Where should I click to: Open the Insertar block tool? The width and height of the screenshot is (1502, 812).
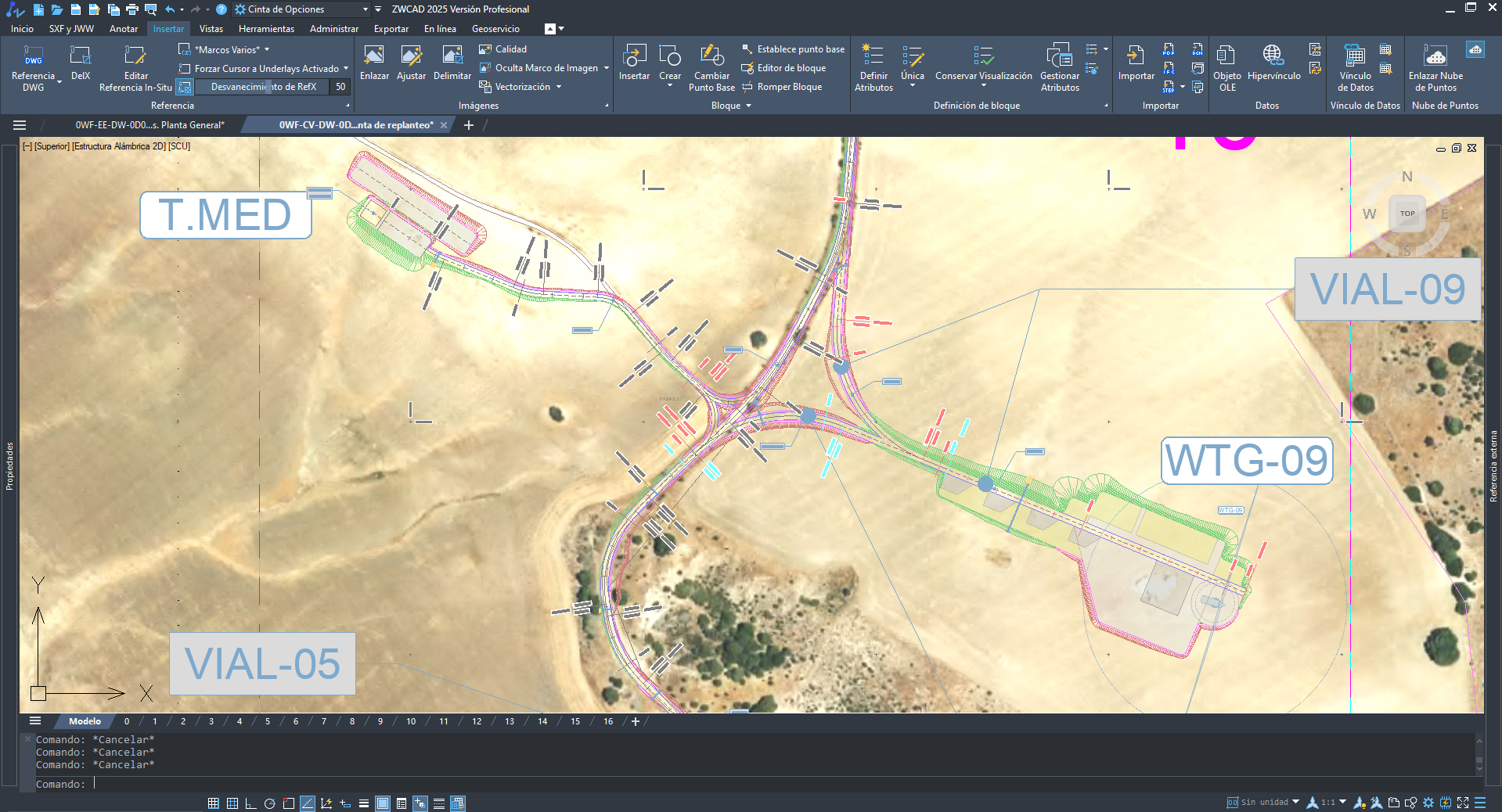coord(634,61)
